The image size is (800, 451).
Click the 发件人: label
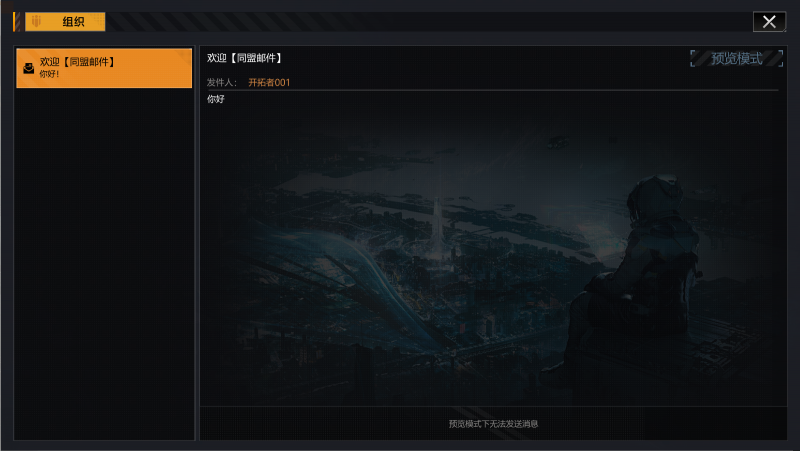click(x=222, y=83)
